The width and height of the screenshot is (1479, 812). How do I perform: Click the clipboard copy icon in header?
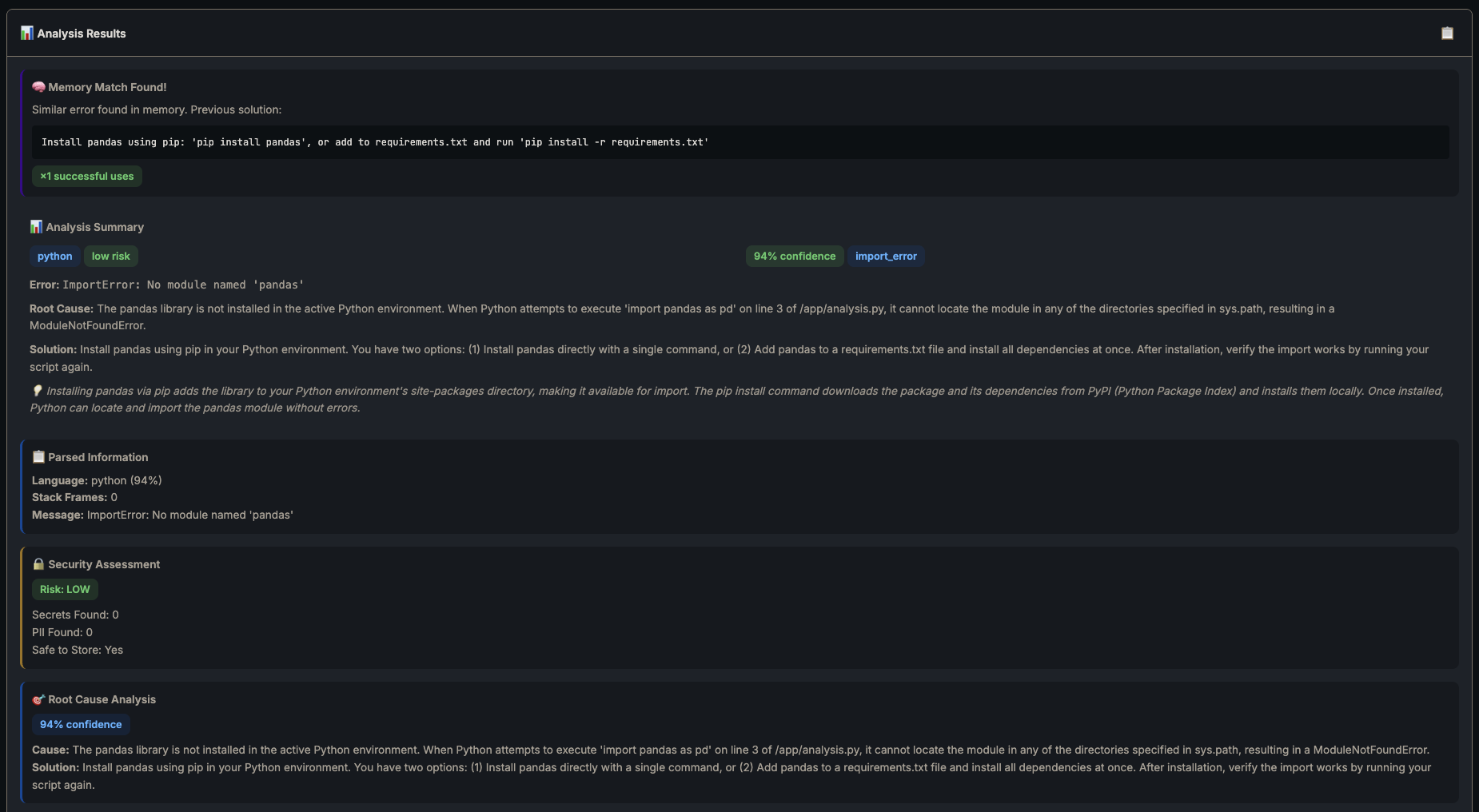pyautogui.click(x=1447, y=33)
